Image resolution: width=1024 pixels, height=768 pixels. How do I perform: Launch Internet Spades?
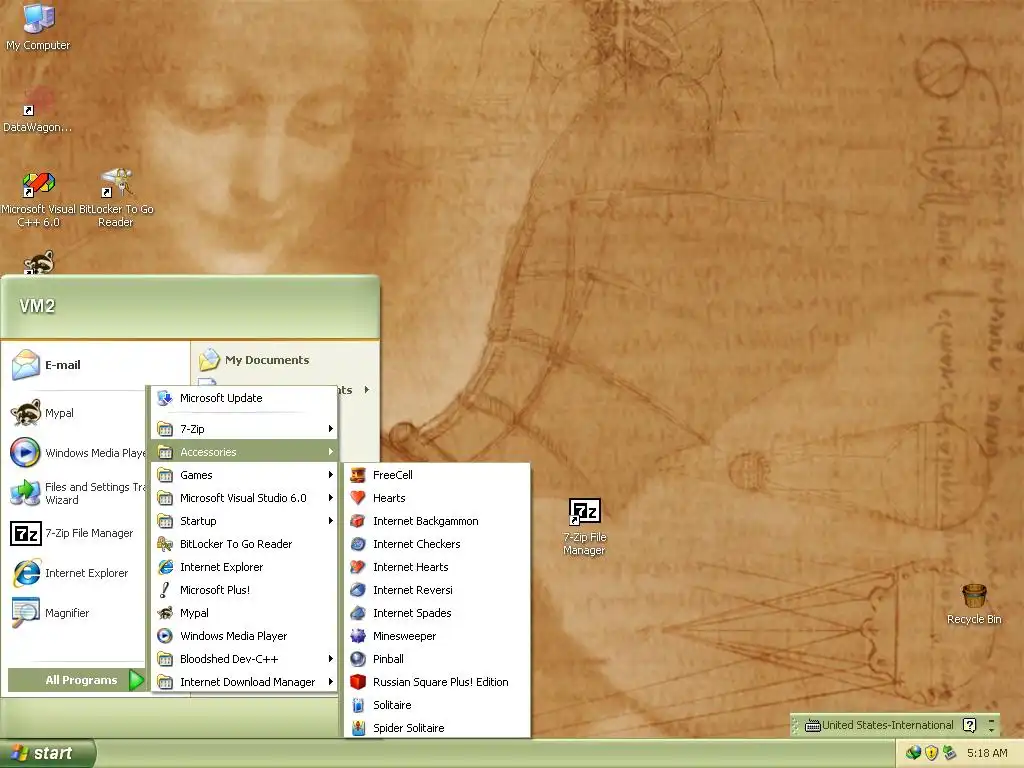pyautogui.click(x=437, y=613)
